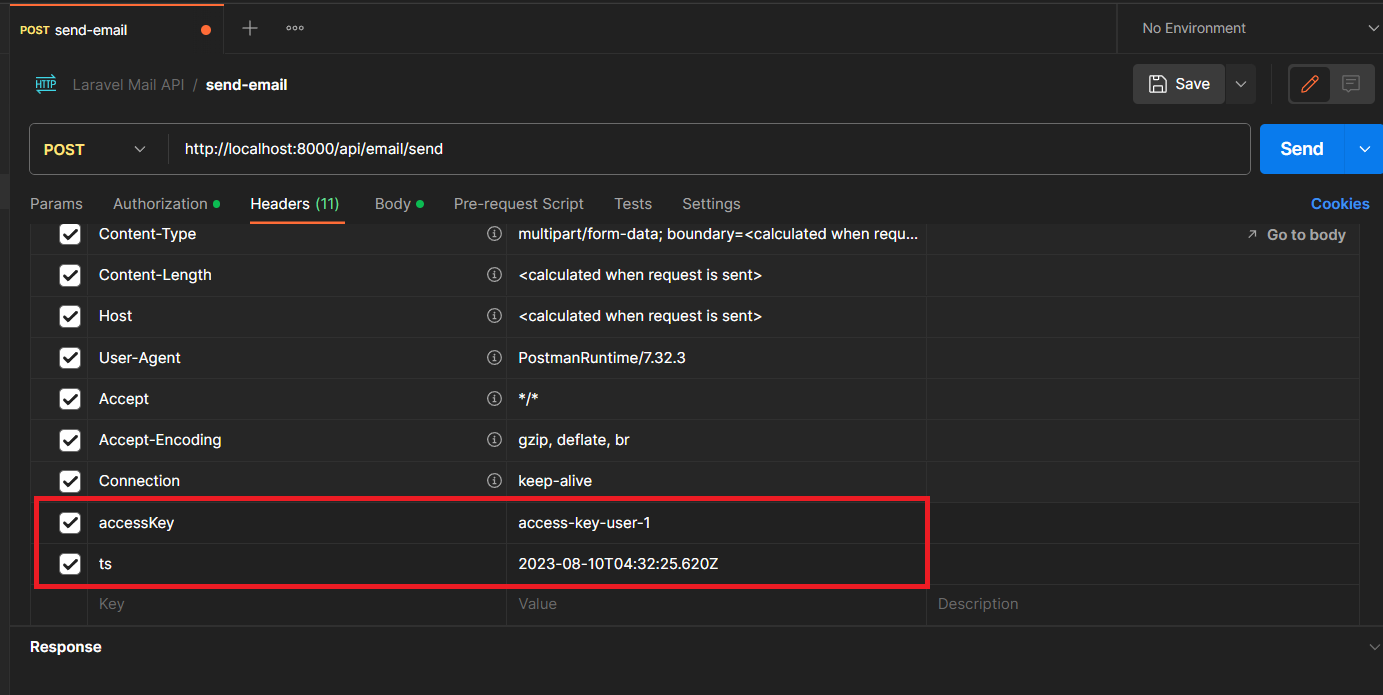The image size is (1383, 695).
Task: Switch to the Params tab
Action: (56, 204)
